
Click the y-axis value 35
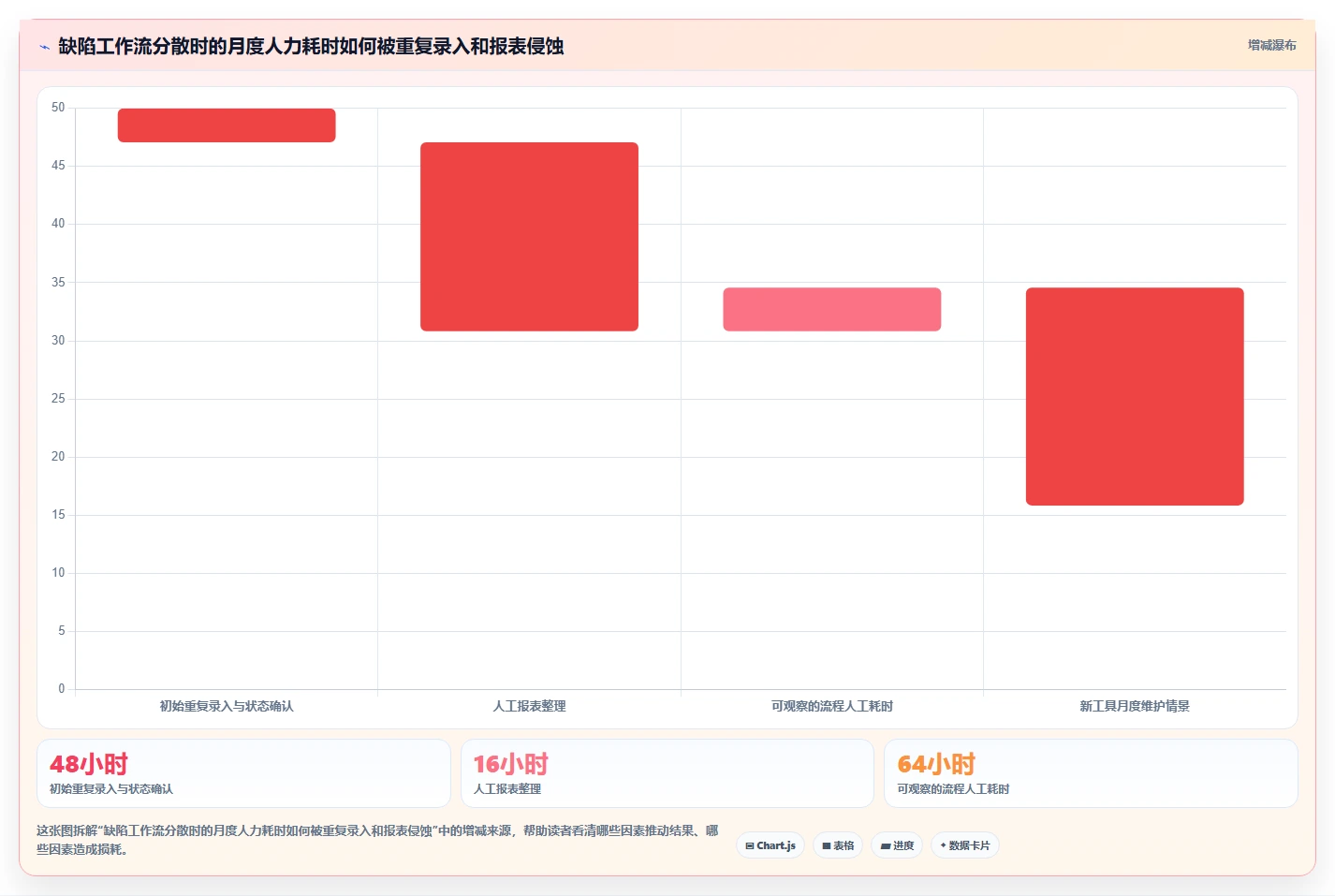coord(58,282)
